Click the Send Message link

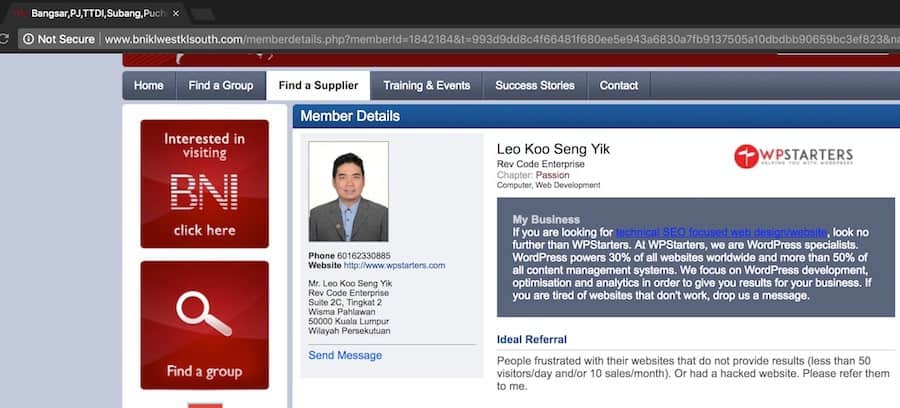pos(345,355)
